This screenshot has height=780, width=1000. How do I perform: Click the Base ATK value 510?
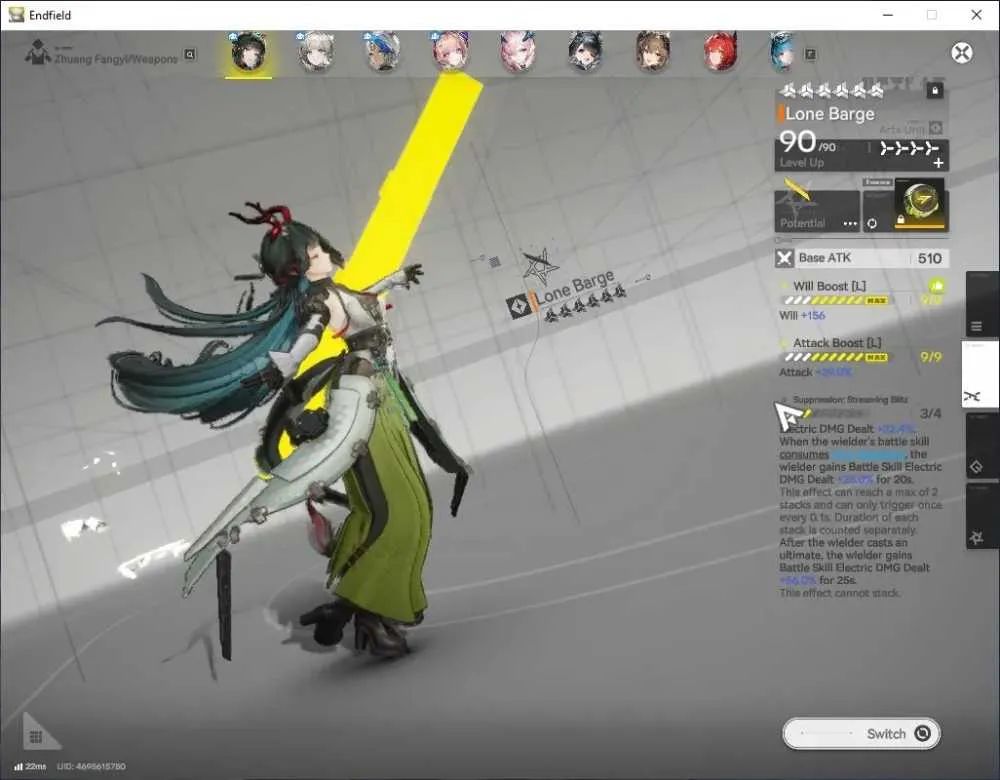930,258
